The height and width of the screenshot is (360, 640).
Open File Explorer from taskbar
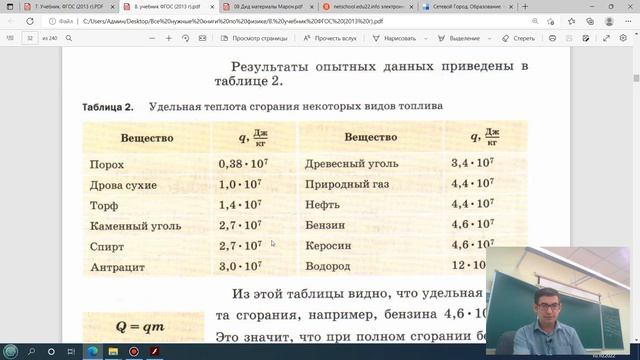[113, 351]
